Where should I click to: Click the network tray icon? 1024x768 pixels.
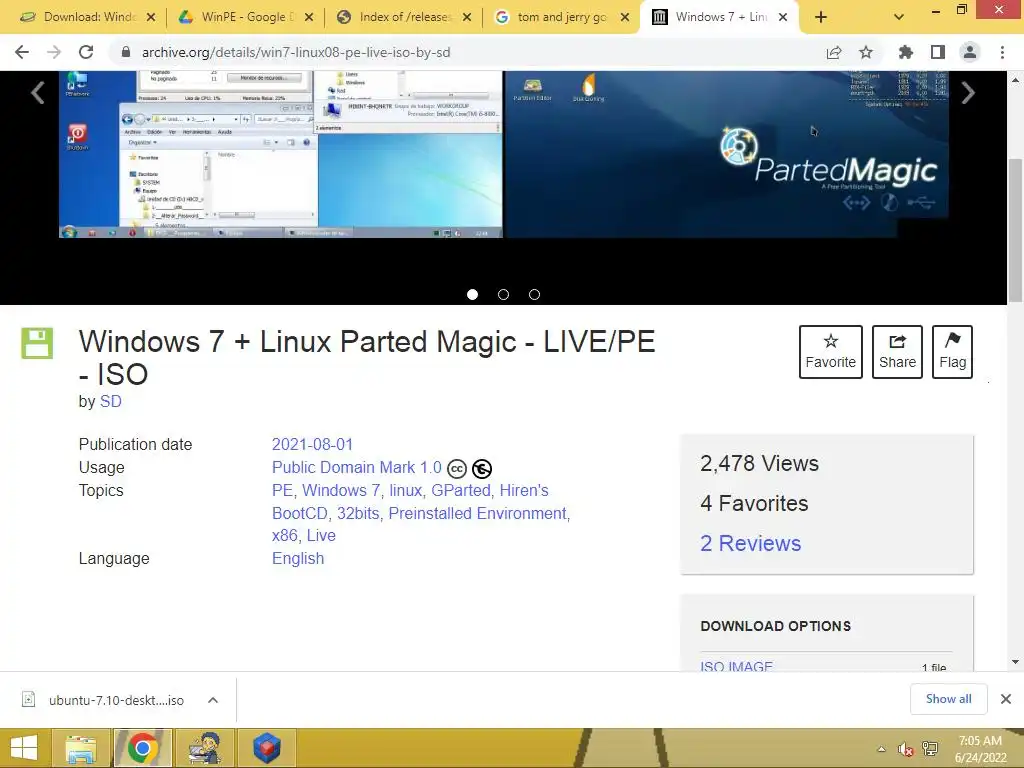tap(930, 749)
